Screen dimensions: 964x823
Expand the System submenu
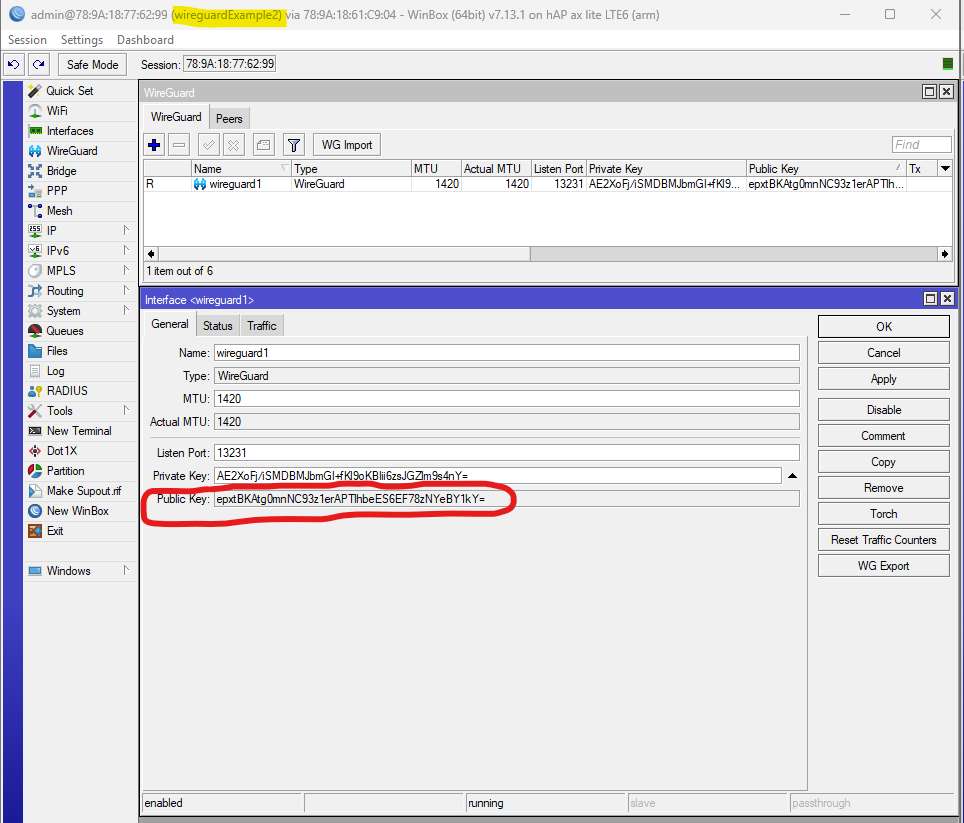(x=126, y=310)
